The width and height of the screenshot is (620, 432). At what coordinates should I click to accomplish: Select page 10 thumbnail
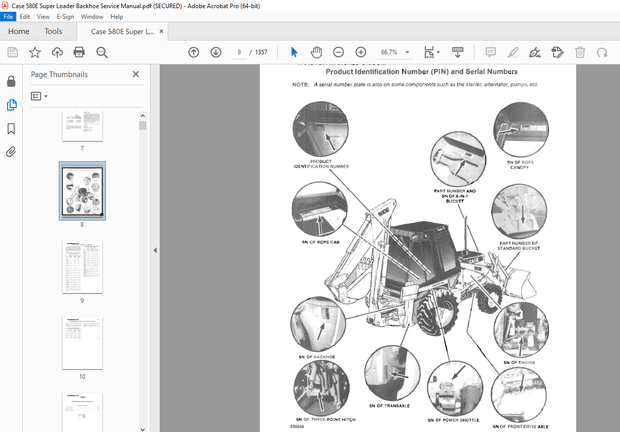[x=82, y=343]
